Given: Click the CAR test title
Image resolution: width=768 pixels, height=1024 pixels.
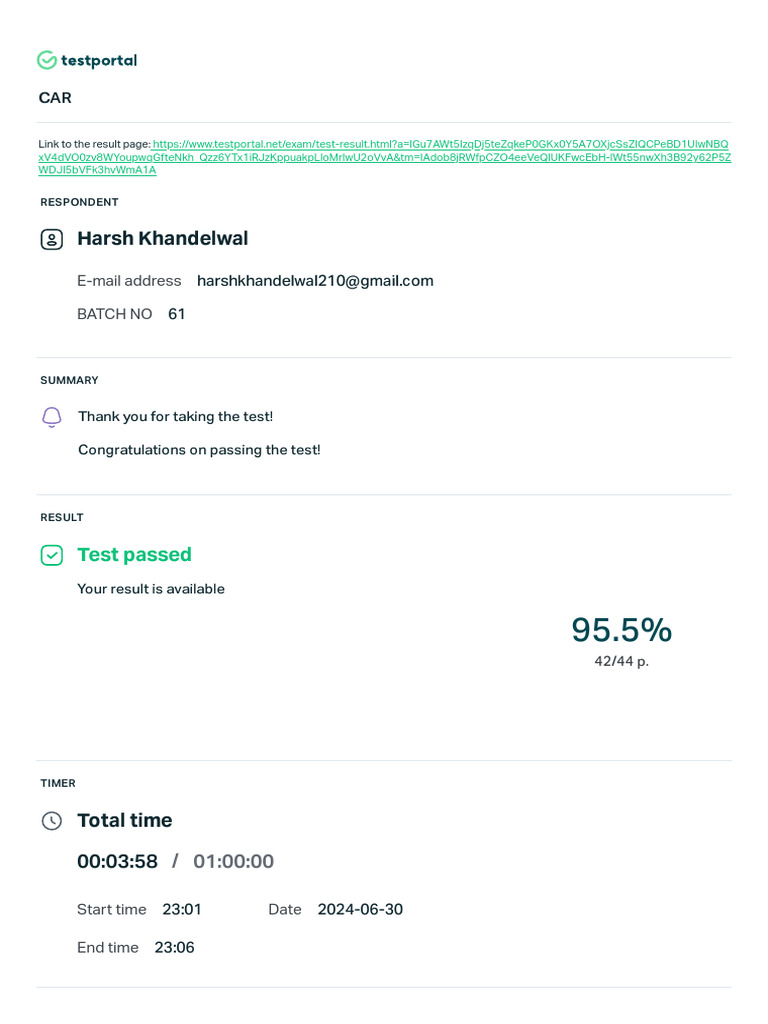Looking at the screenshot, I should (x=55, y=98).
